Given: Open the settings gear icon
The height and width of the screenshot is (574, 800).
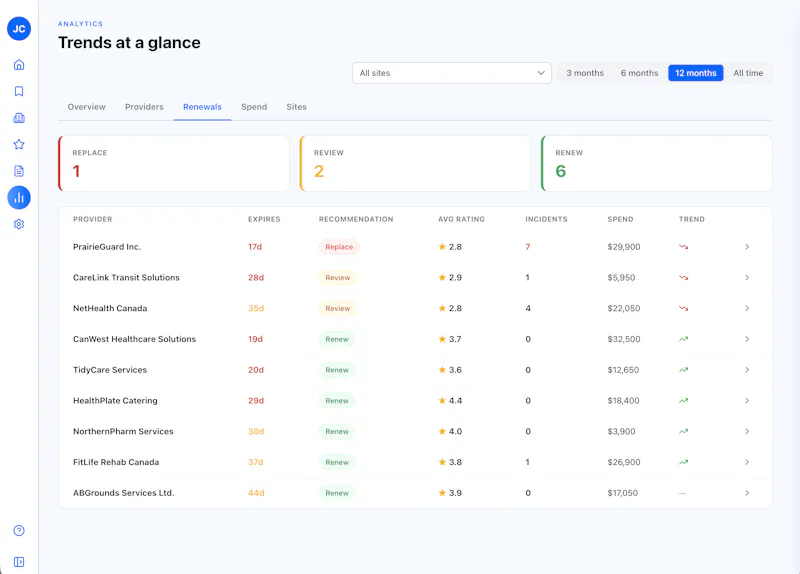Looking at the screenshot, I should tap(19, 224).
